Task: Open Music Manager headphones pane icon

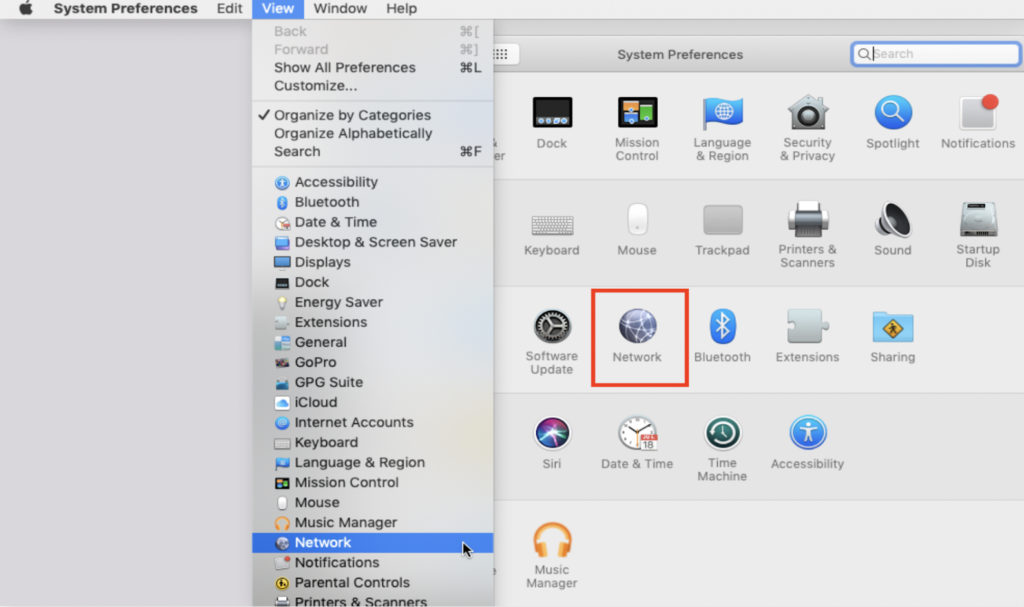Action: pos(552,540)
